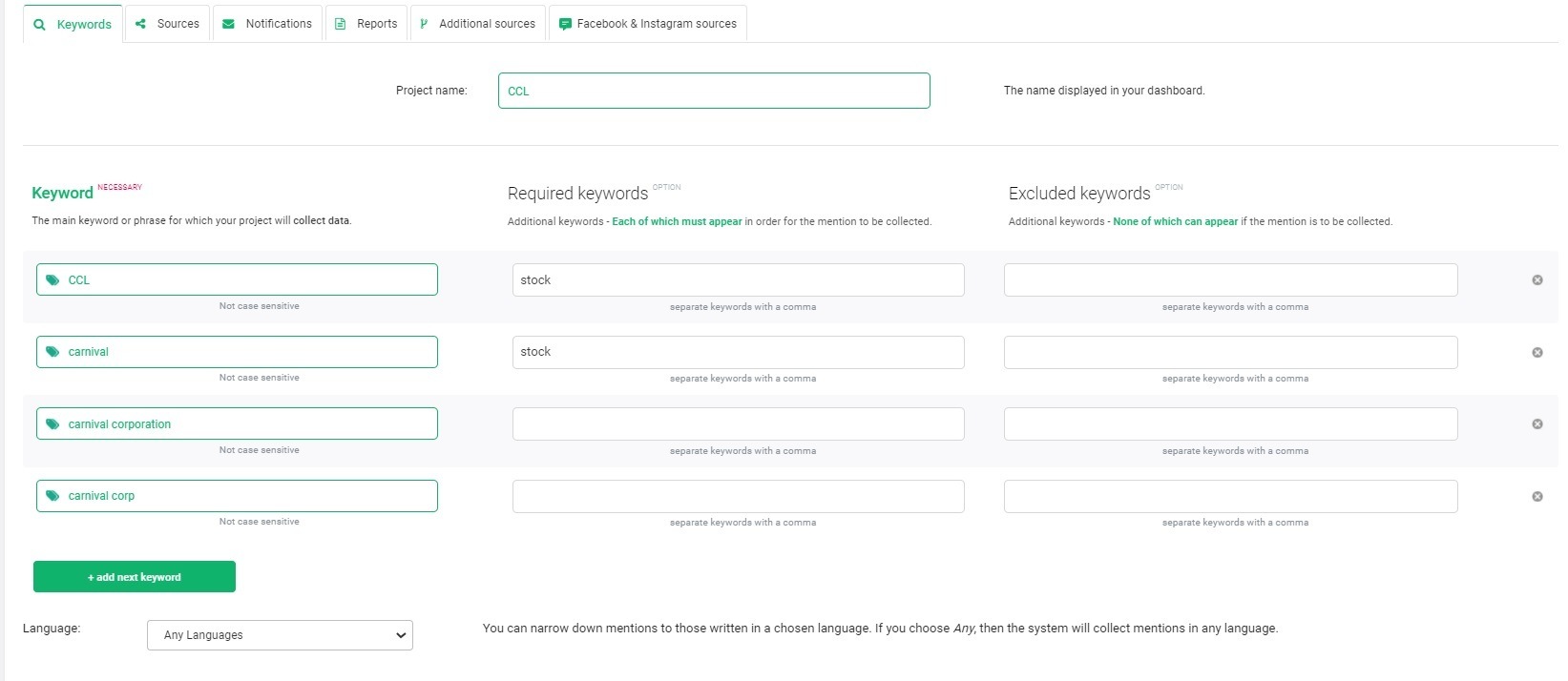Click excluded keywords field for carnival corporation
The height and width of the screenshot is (681, 1568).
[1231, 423]
